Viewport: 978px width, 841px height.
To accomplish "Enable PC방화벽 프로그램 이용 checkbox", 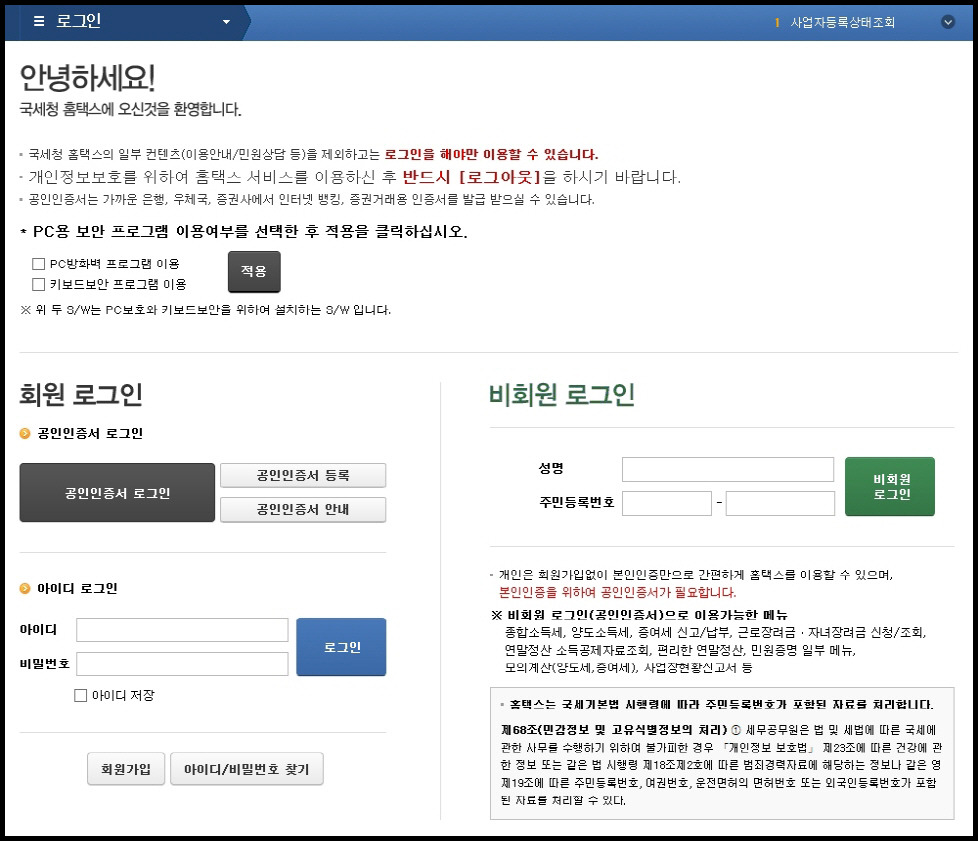I will (x=39, y=264).
